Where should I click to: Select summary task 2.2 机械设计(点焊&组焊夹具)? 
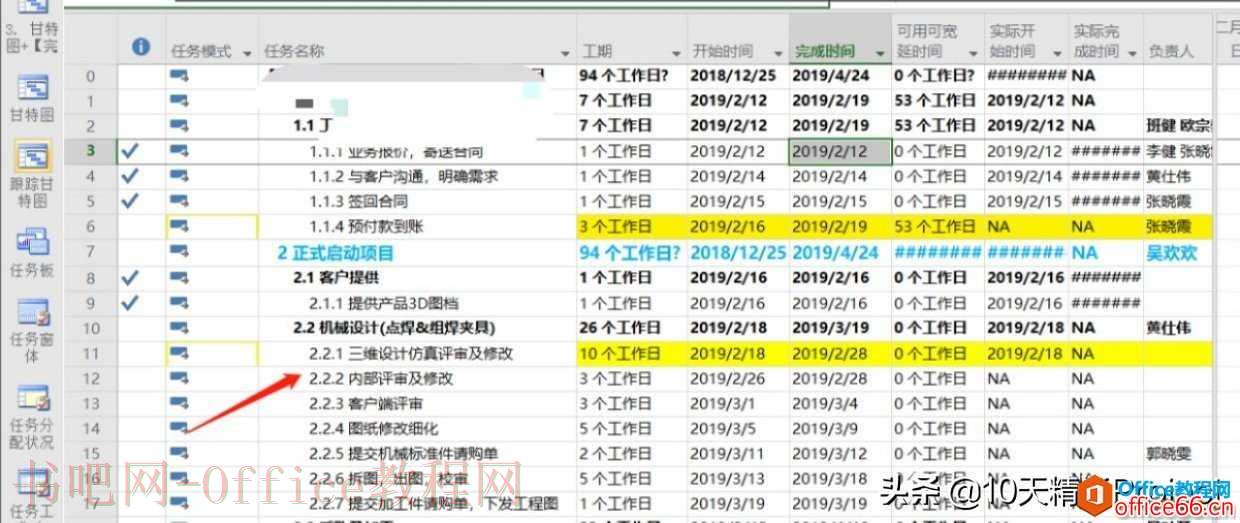(x=394, y=328)
